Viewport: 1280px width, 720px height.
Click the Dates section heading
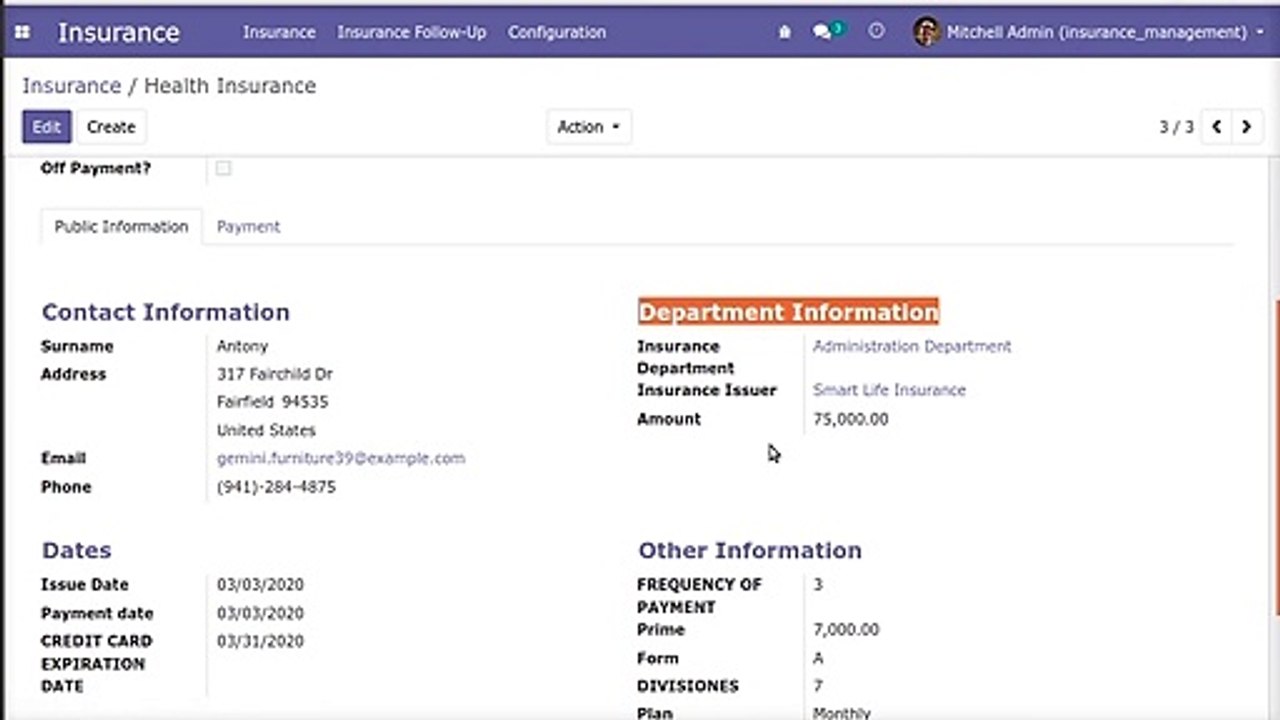[x=76, y=550]
